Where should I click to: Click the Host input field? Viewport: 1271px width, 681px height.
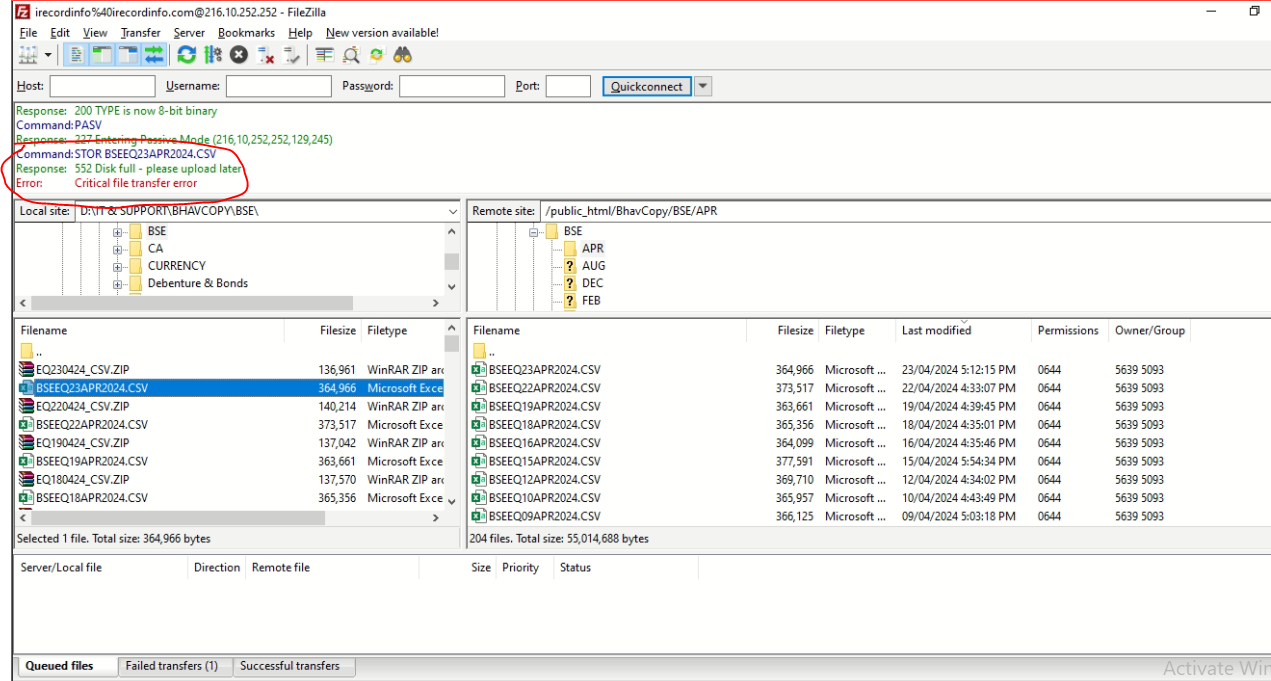tap(103, 86)
